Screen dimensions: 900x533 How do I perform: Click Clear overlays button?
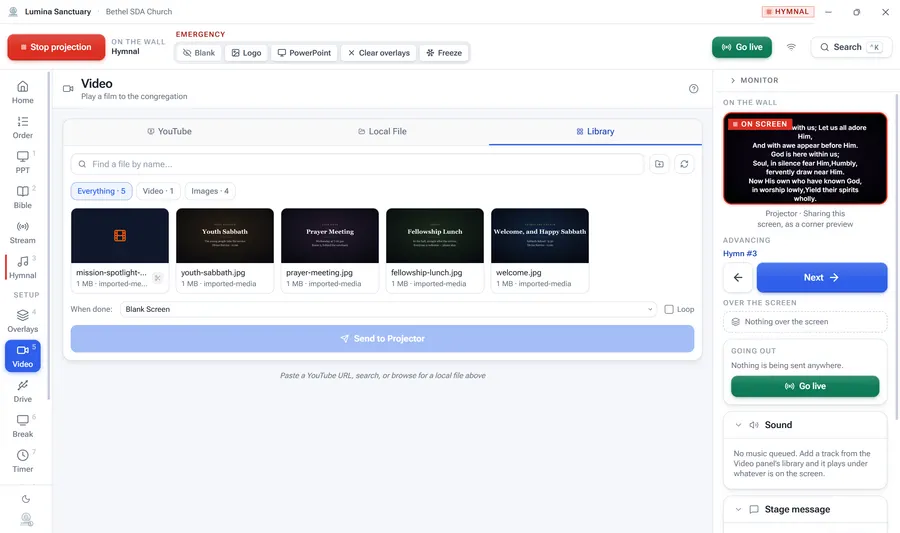pos(379,53)
